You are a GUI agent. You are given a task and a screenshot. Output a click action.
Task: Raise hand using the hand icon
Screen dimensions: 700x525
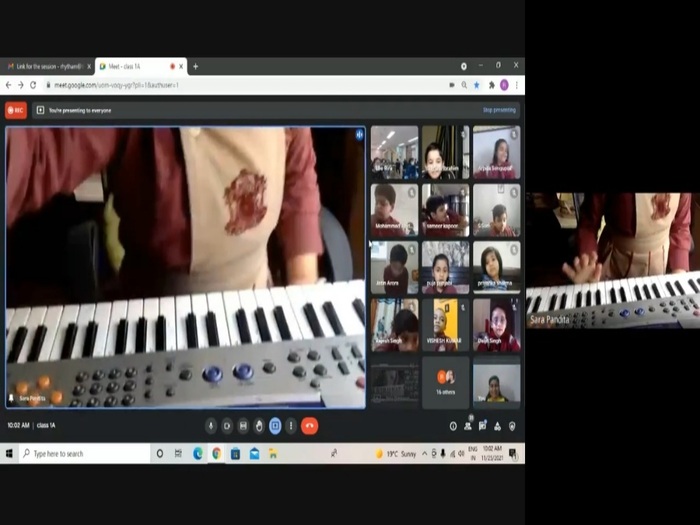pyautogui.click(x=259, y=426)
